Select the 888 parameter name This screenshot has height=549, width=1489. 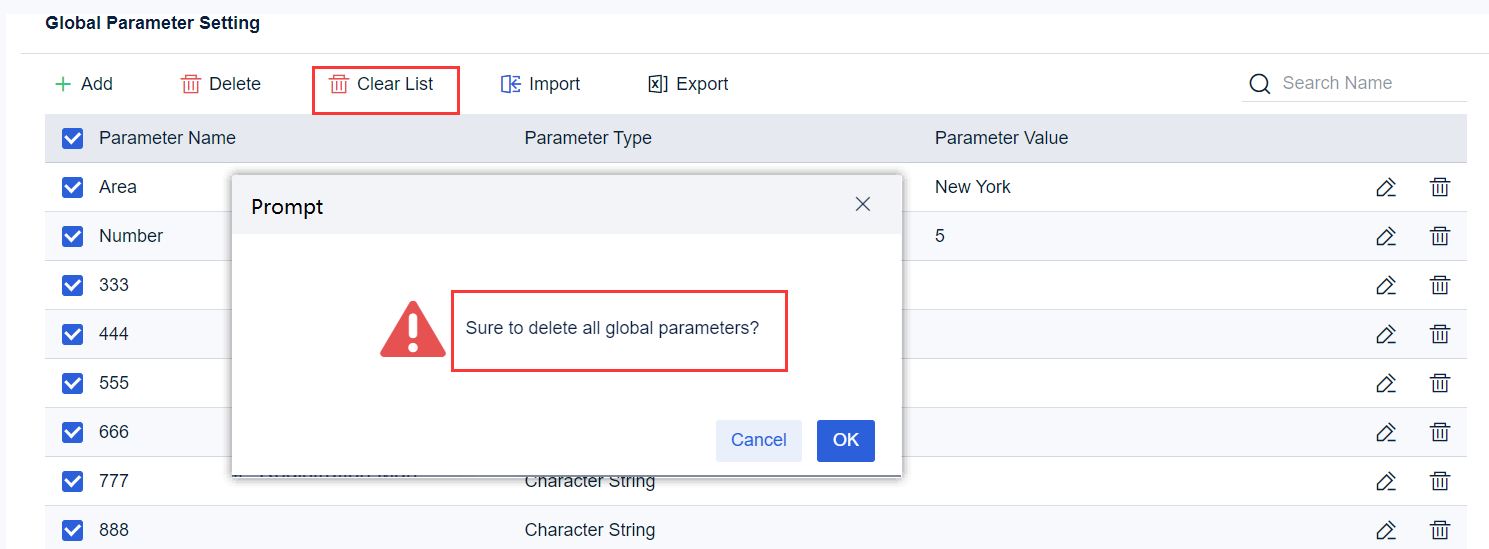(x=114, y=530)
